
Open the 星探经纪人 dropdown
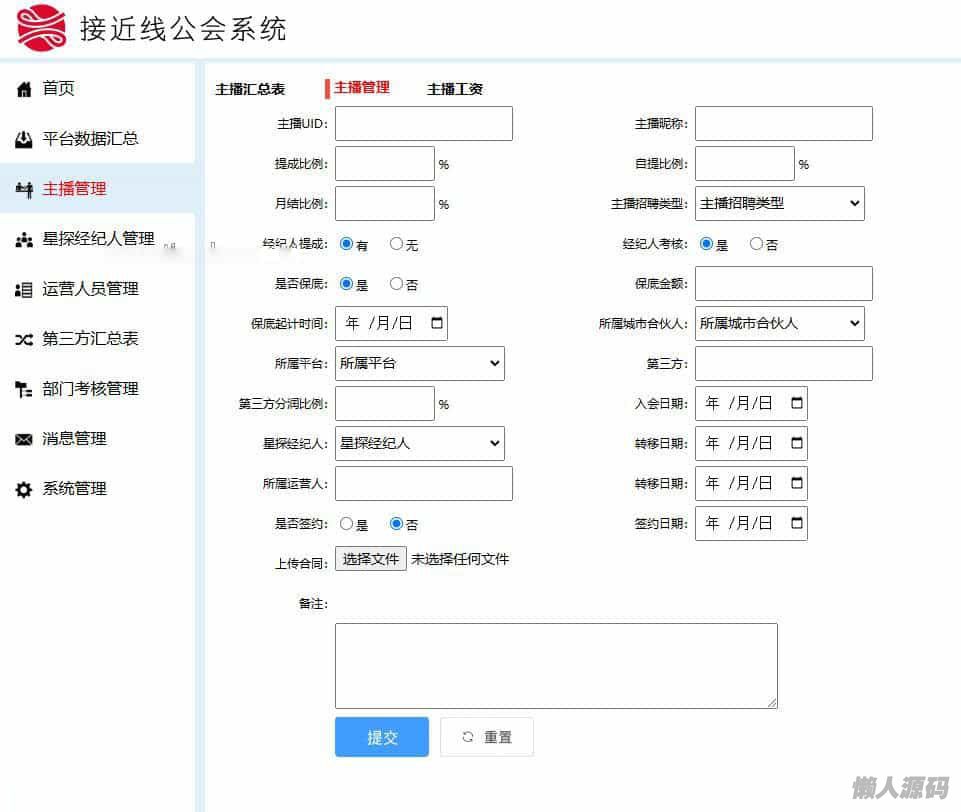(420, 443)
